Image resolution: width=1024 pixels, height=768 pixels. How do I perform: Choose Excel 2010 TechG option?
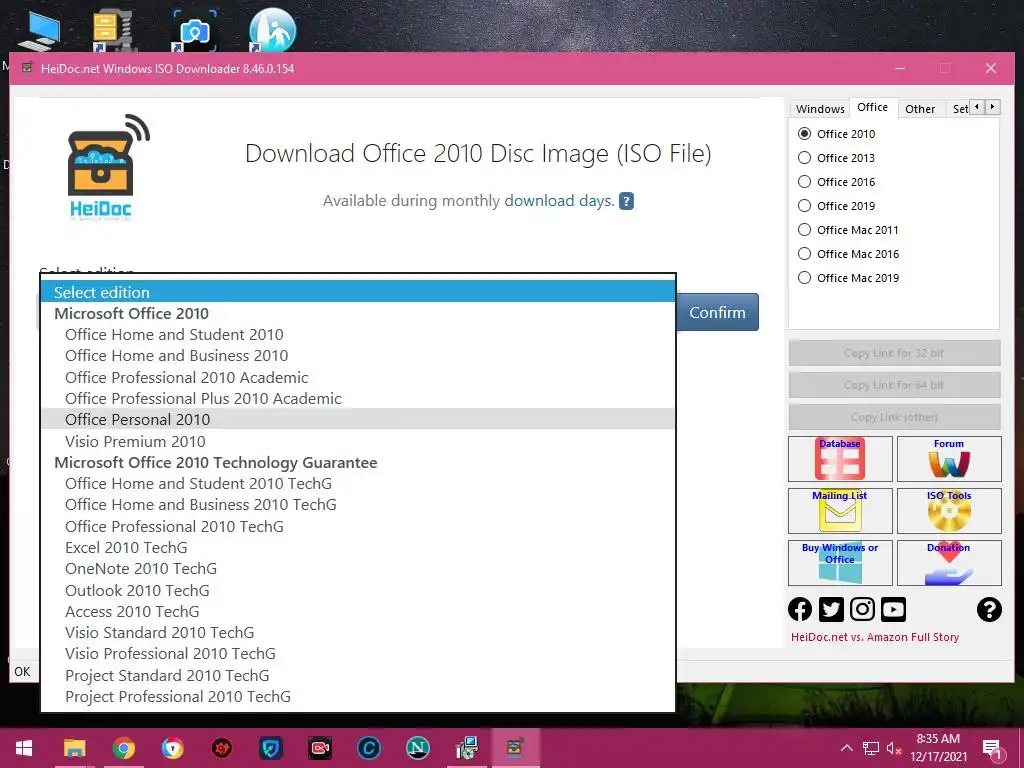tap(358, 547)
